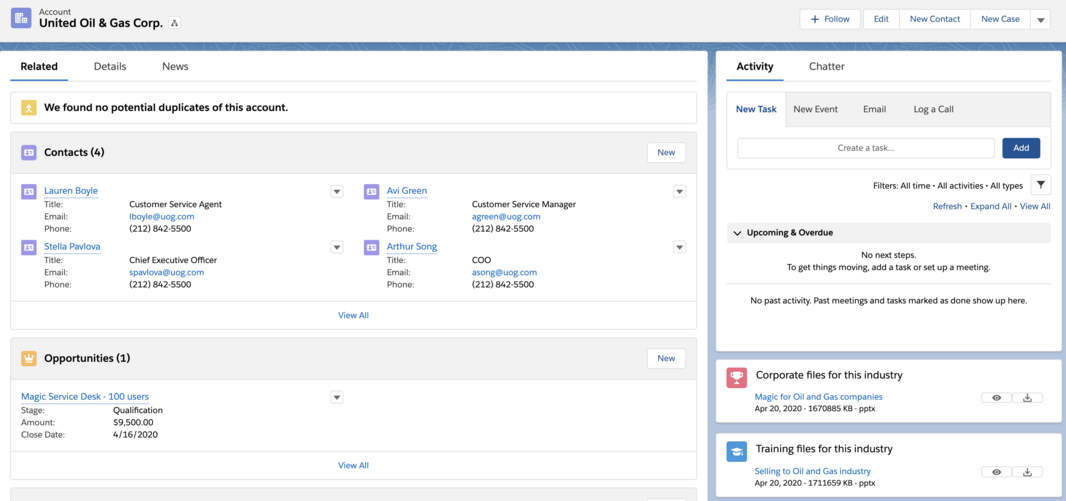
Task: Download the Selling to Oil and Gas file
Action: coord(1027,472)
